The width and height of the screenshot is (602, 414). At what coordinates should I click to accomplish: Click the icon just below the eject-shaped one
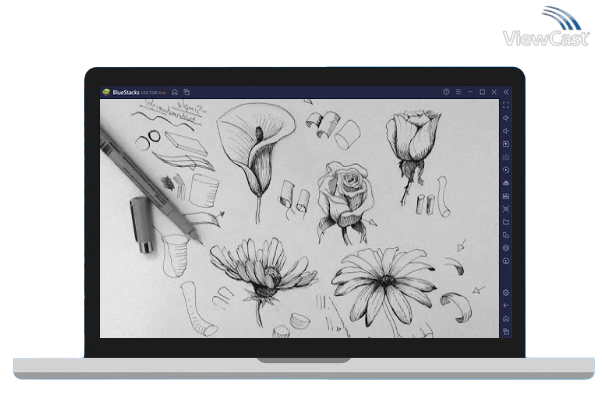click(x=506, y=196)
